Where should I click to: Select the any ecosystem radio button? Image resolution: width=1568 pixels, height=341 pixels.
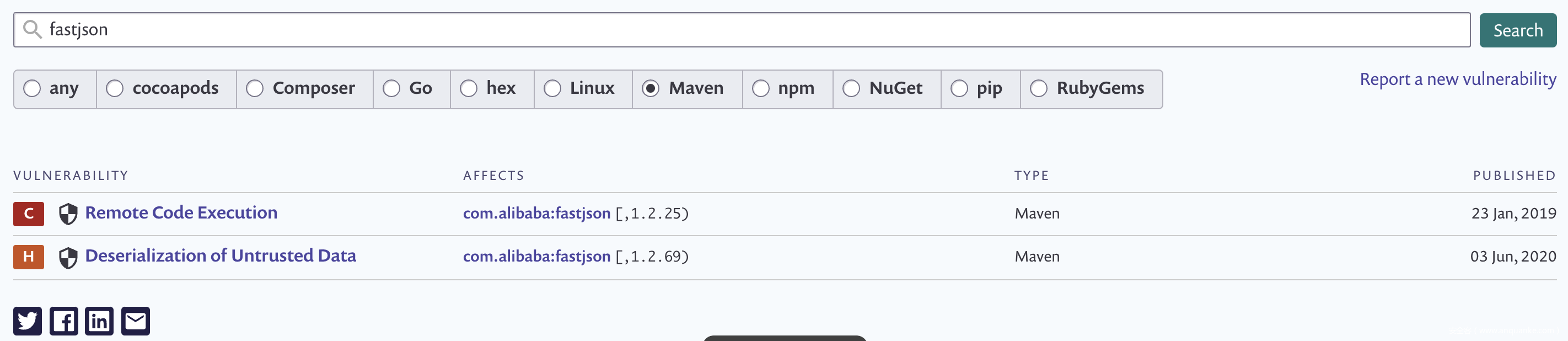pyautogui.click(x=33, y=89)
